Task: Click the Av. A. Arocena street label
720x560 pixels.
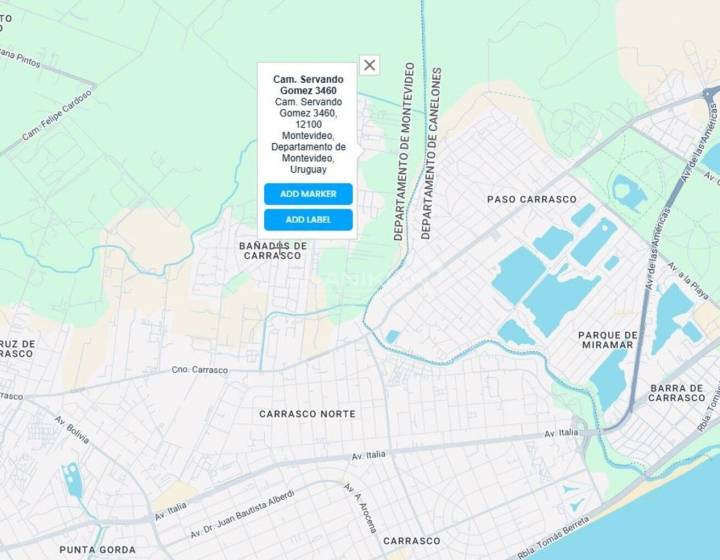Action: (x=361, y=508)
